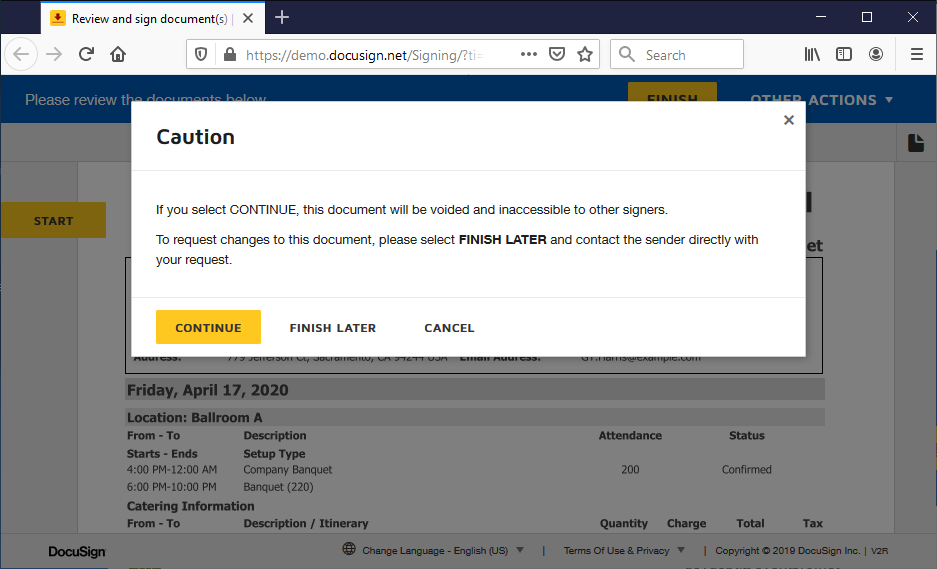Screen dimensions: 937x569
Task: Click the 'Company Banquet' entry
Action: 287,470
